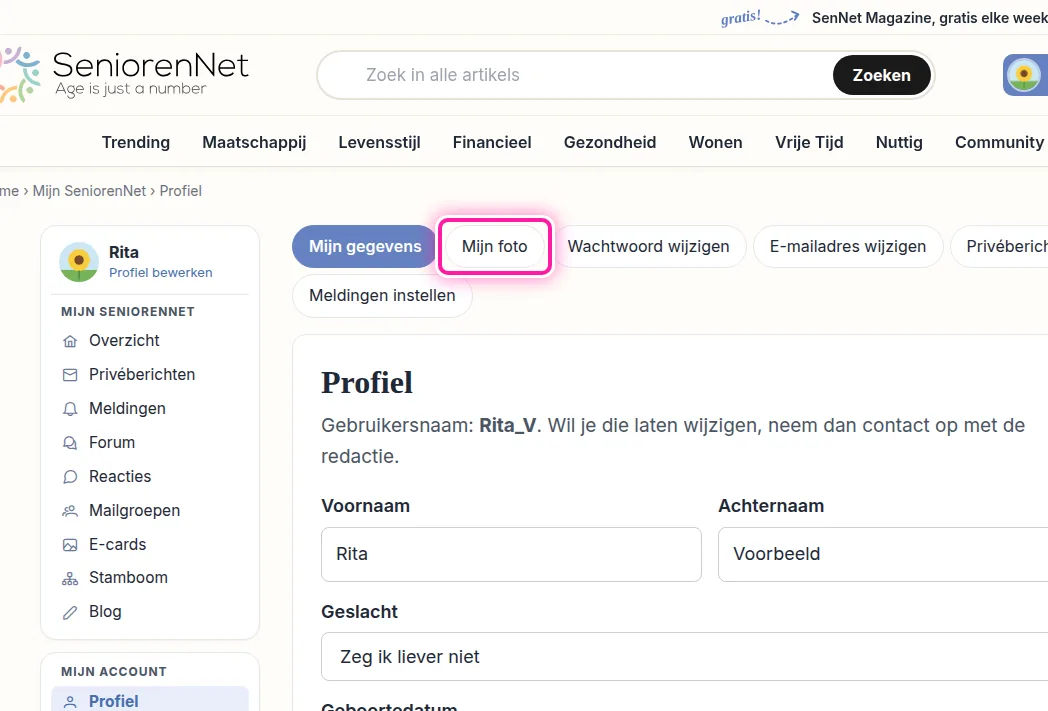
Task: Open Blog from the sidebar
Action: (105, 612)
